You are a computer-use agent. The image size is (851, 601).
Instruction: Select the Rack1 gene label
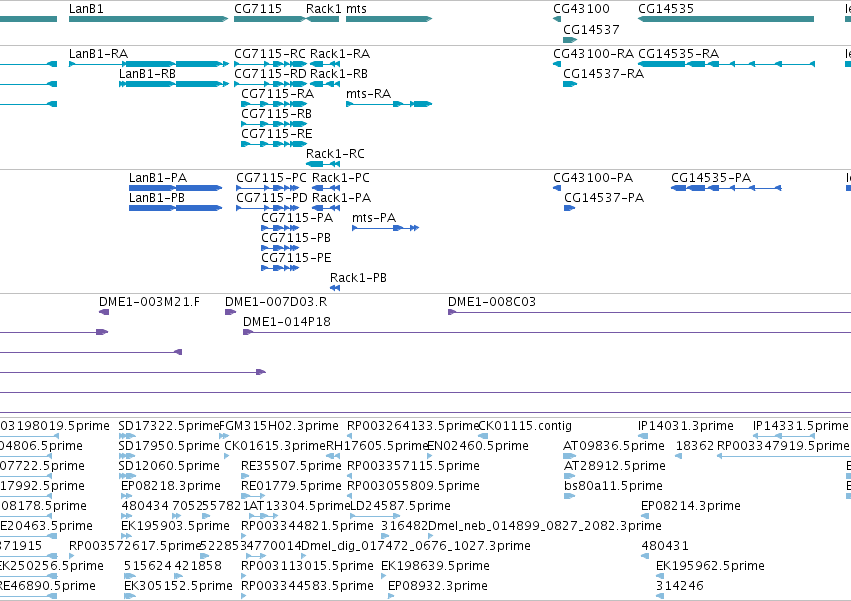[323, 9]
